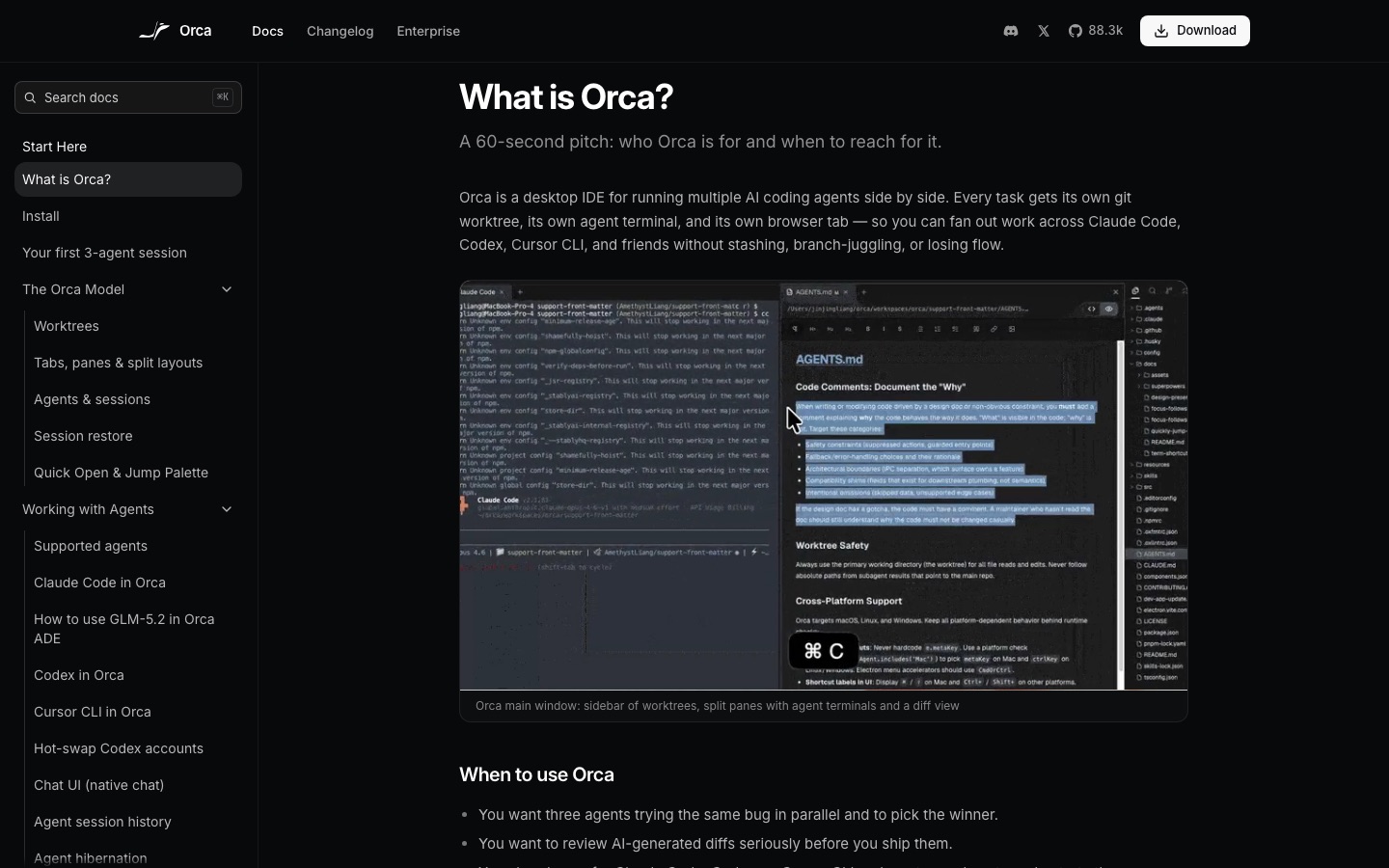This screenshot has height=868, width=1389.
Task: Open How to use GLM-5.2 page
Action: (124, 629)
